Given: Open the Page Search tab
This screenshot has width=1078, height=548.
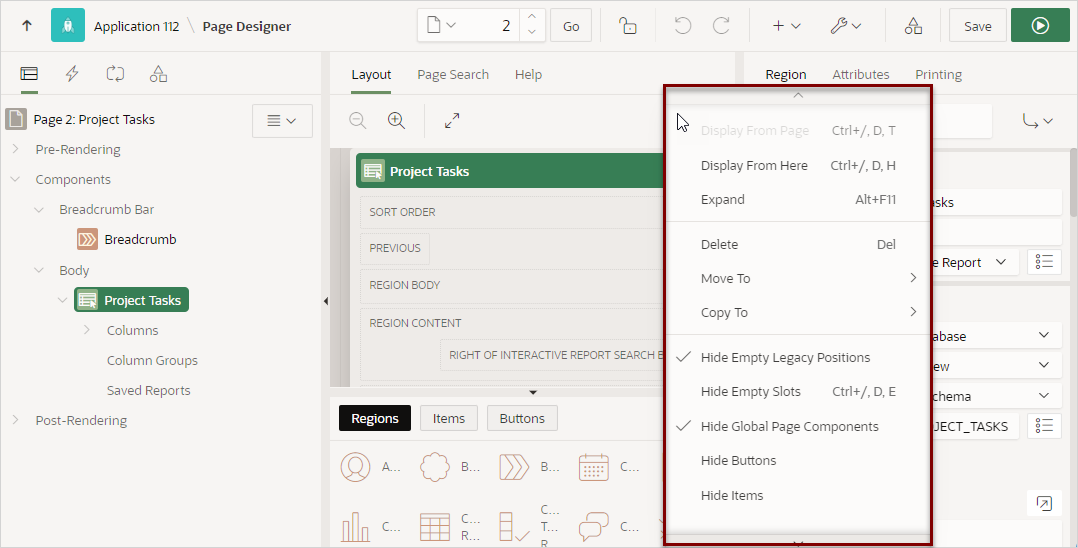Looking at the screenshot, I should pyautogui.click(x=453, y=74).
